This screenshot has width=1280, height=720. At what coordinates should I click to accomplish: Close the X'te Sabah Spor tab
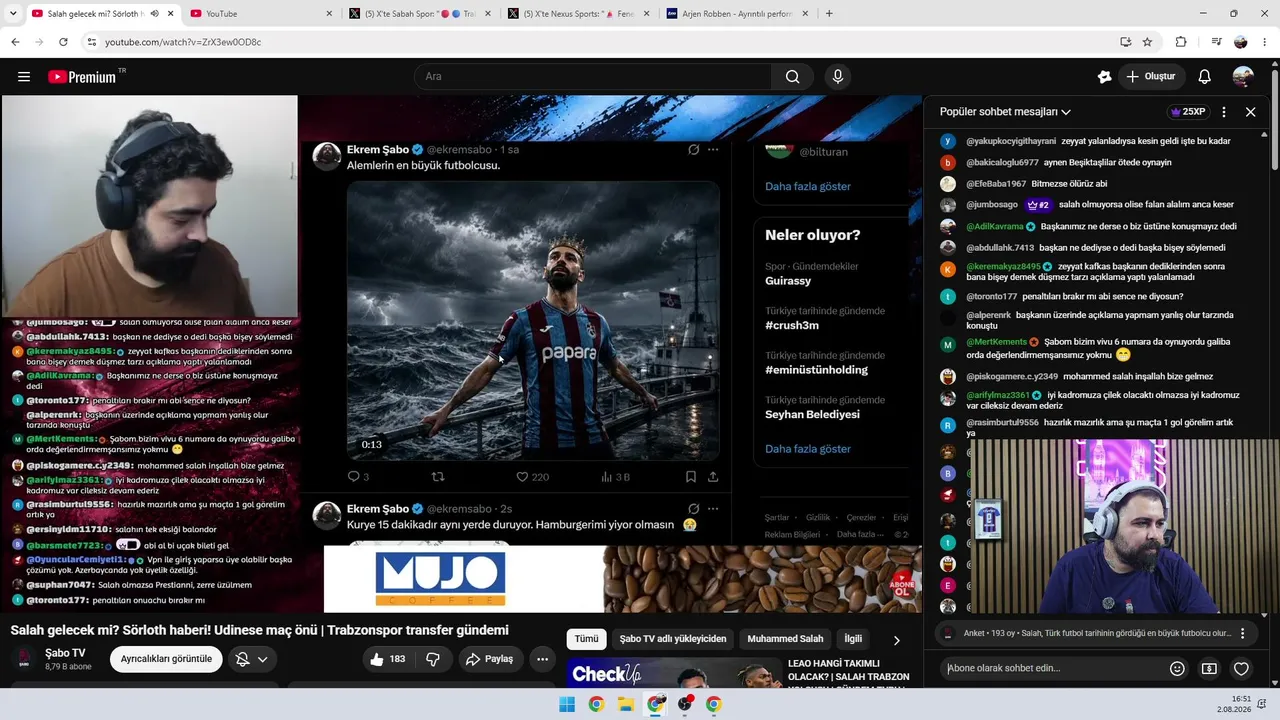click(487, 14)
